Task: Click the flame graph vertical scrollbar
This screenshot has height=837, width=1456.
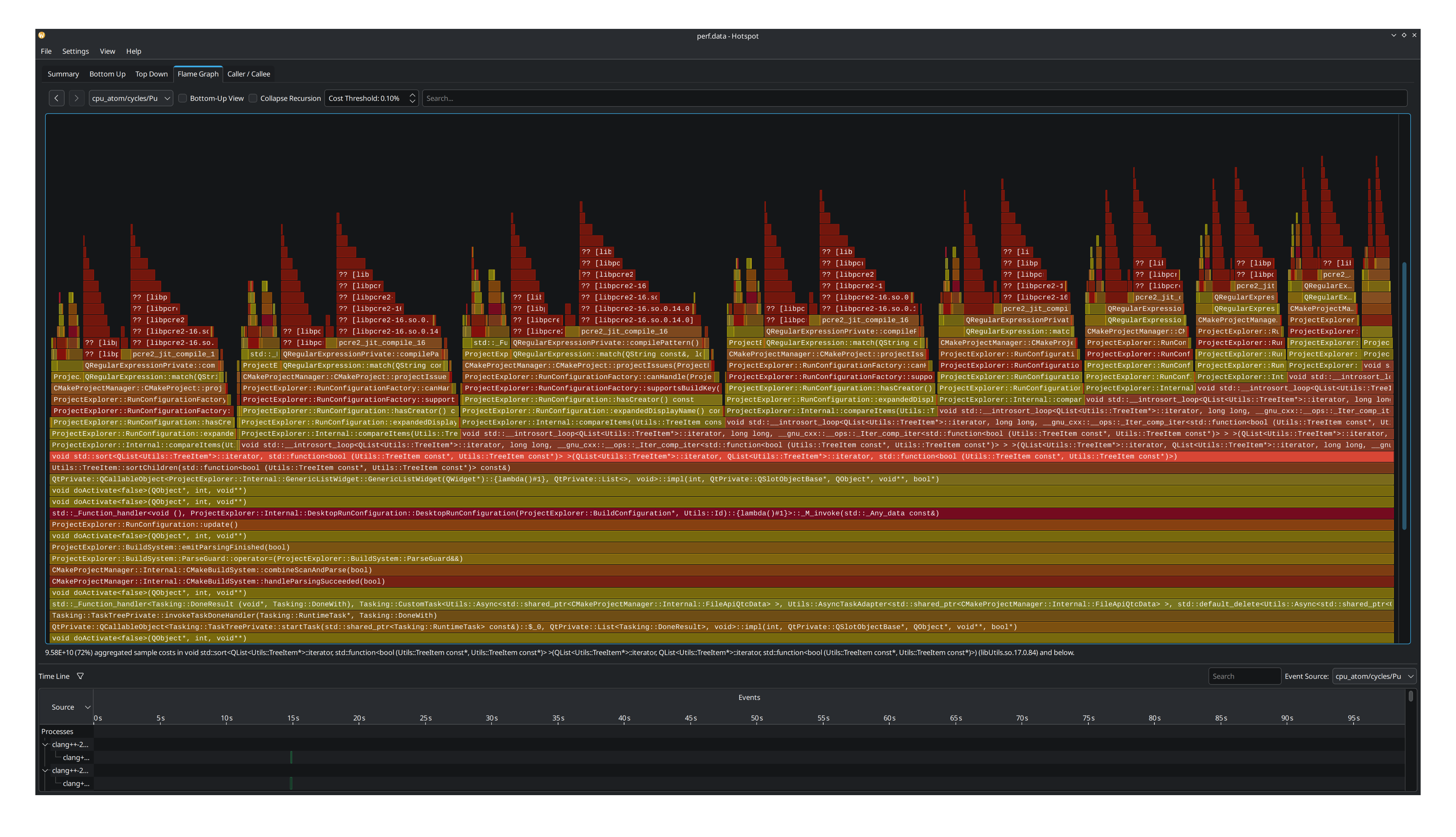Action: coord(1404,396)
